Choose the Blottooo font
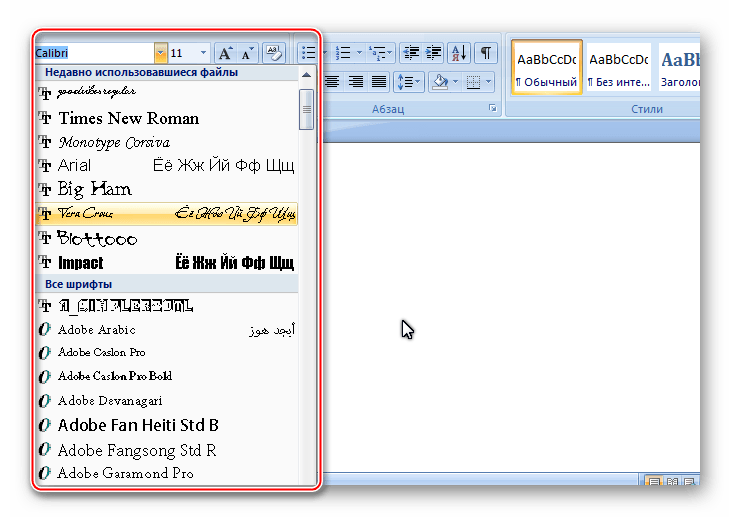Screen dimensions: 732x517 point(167,238)
